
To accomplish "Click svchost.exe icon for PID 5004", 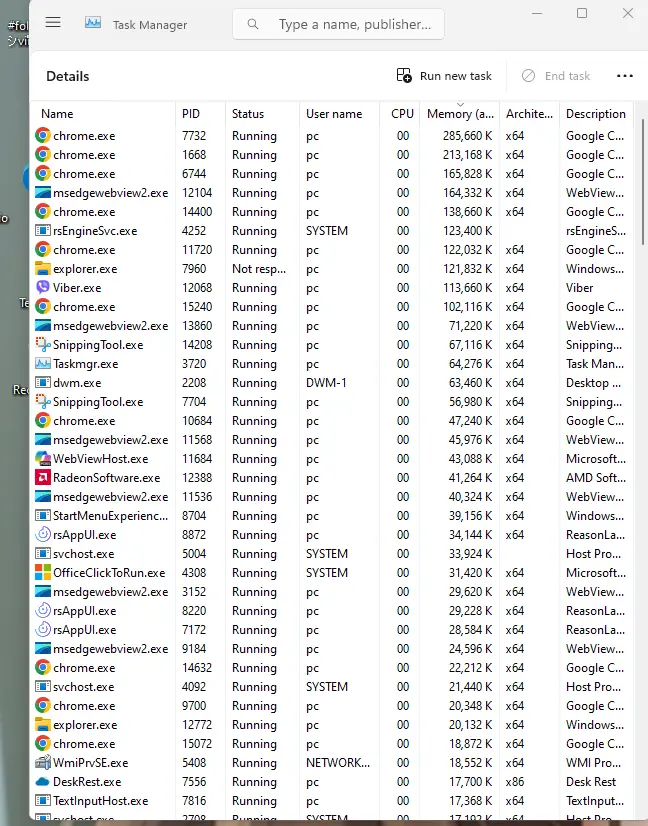I will tap(43, 553).
